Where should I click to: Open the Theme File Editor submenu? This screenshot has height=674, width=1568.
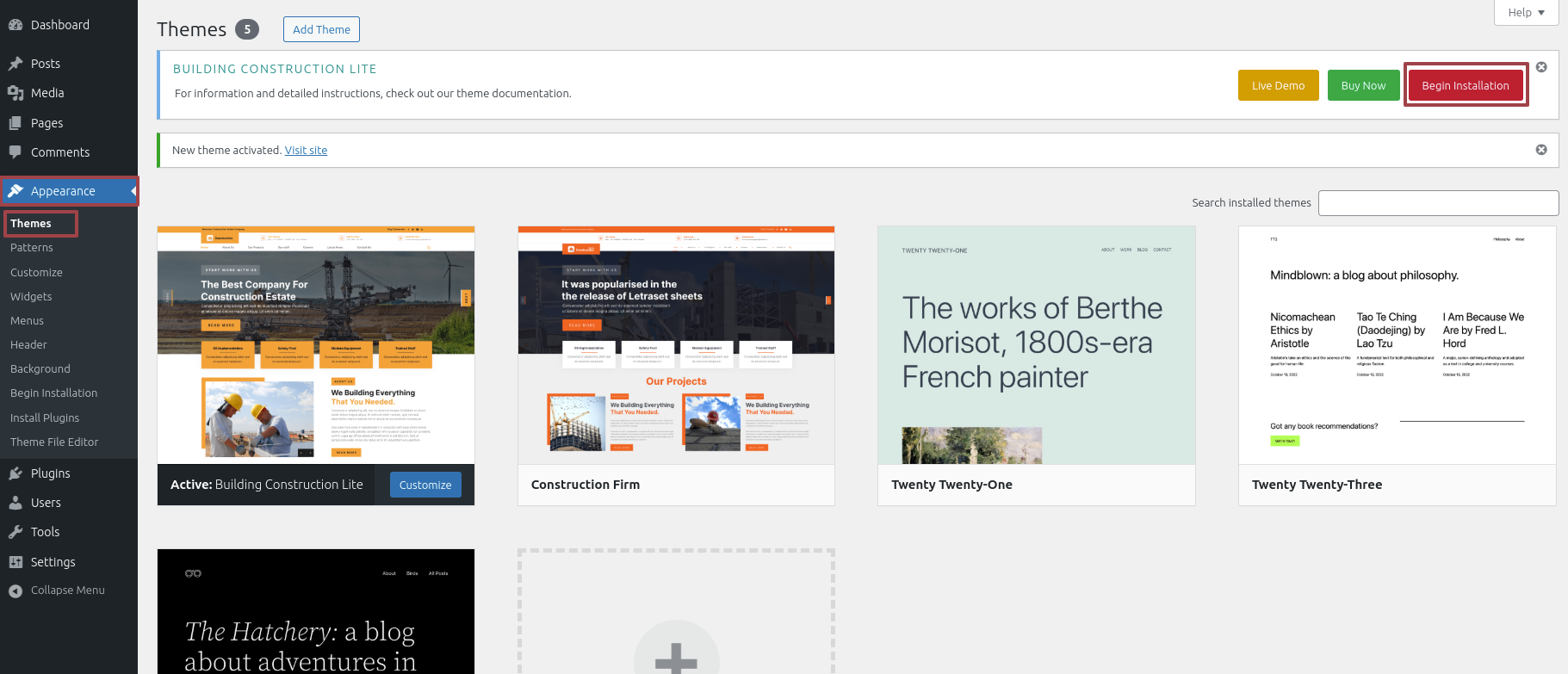54,442
